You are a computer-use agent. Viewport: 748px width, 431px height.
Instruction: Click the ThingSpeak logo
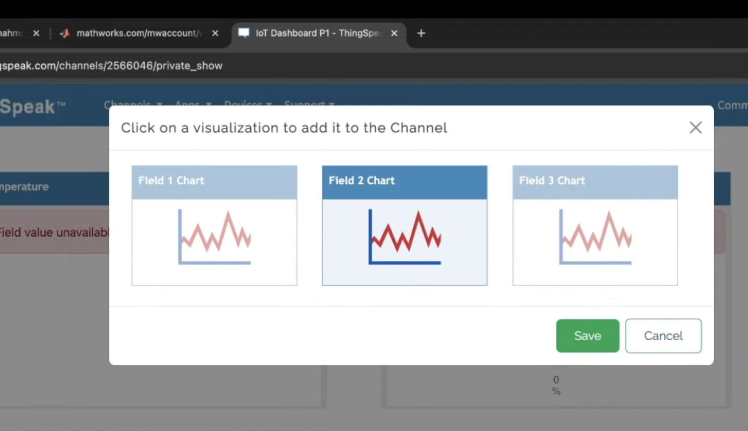pyautogui.click(x=32, y=106)
